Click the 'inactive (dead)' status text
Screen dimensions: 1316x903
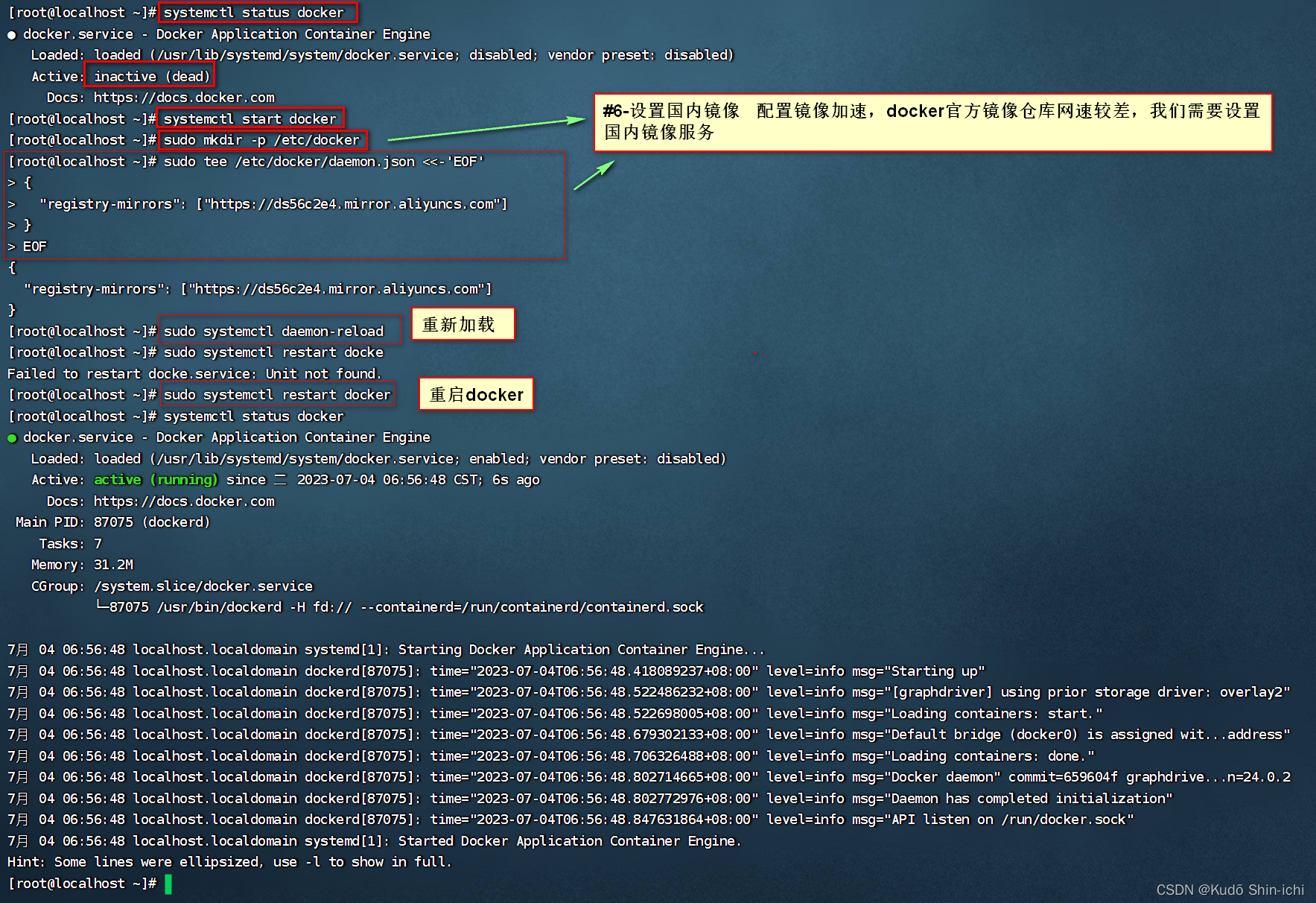(x=152, y=76)
